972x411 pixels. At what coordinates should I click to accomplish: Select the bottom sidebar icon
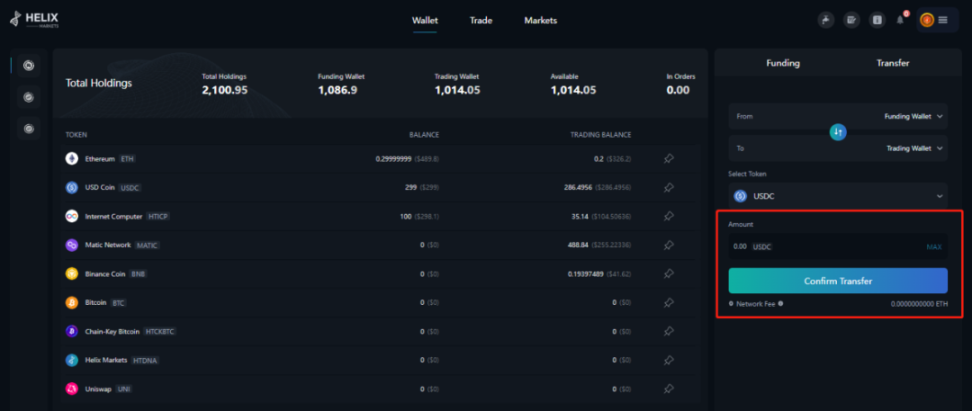tap(29, 129)
